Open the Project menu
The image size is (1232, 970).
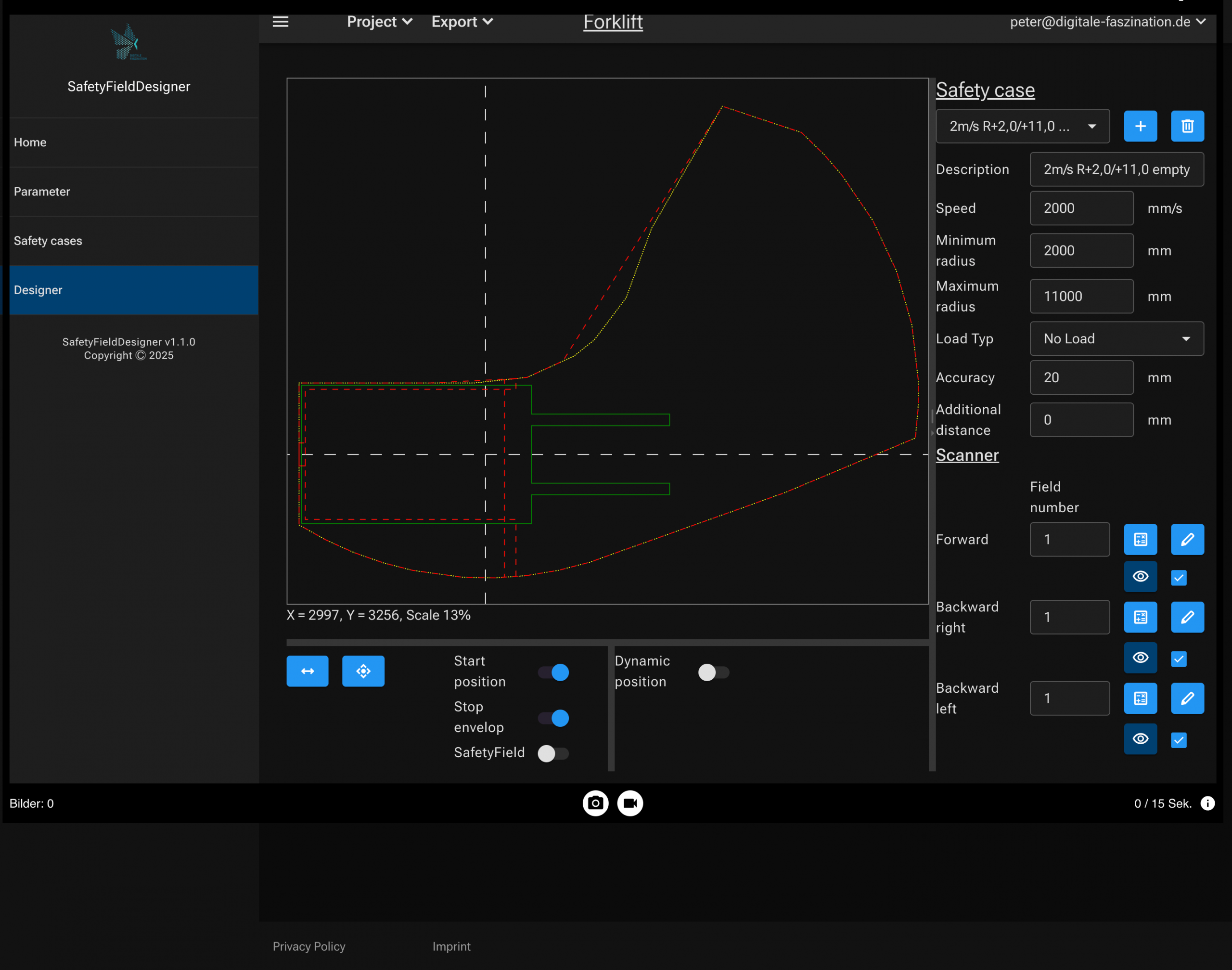(379, 22)
